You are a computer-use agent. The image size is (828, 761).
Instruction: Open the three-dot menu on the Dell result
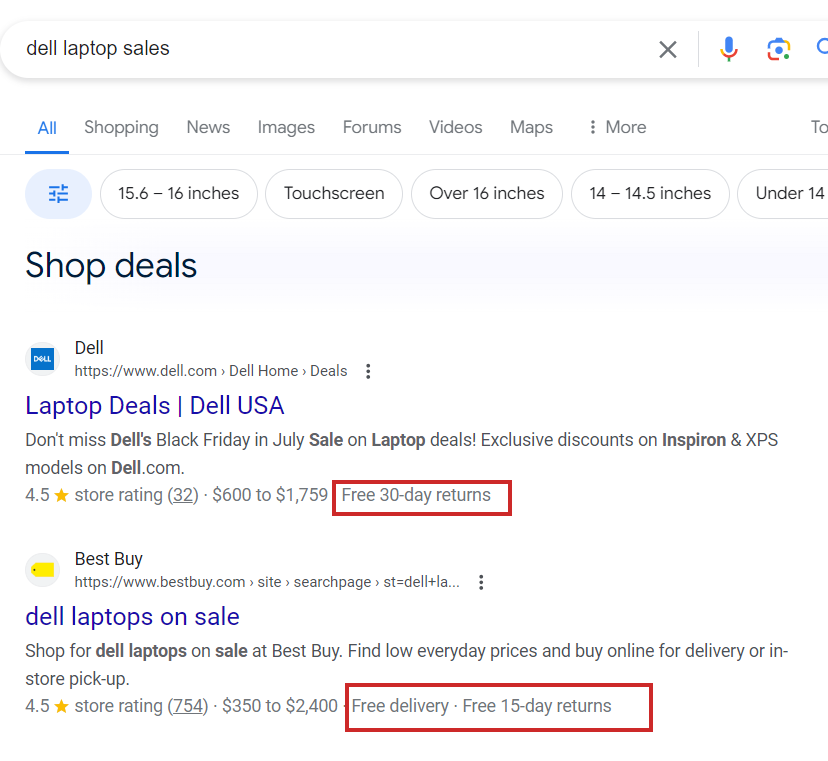coord(368,370)
